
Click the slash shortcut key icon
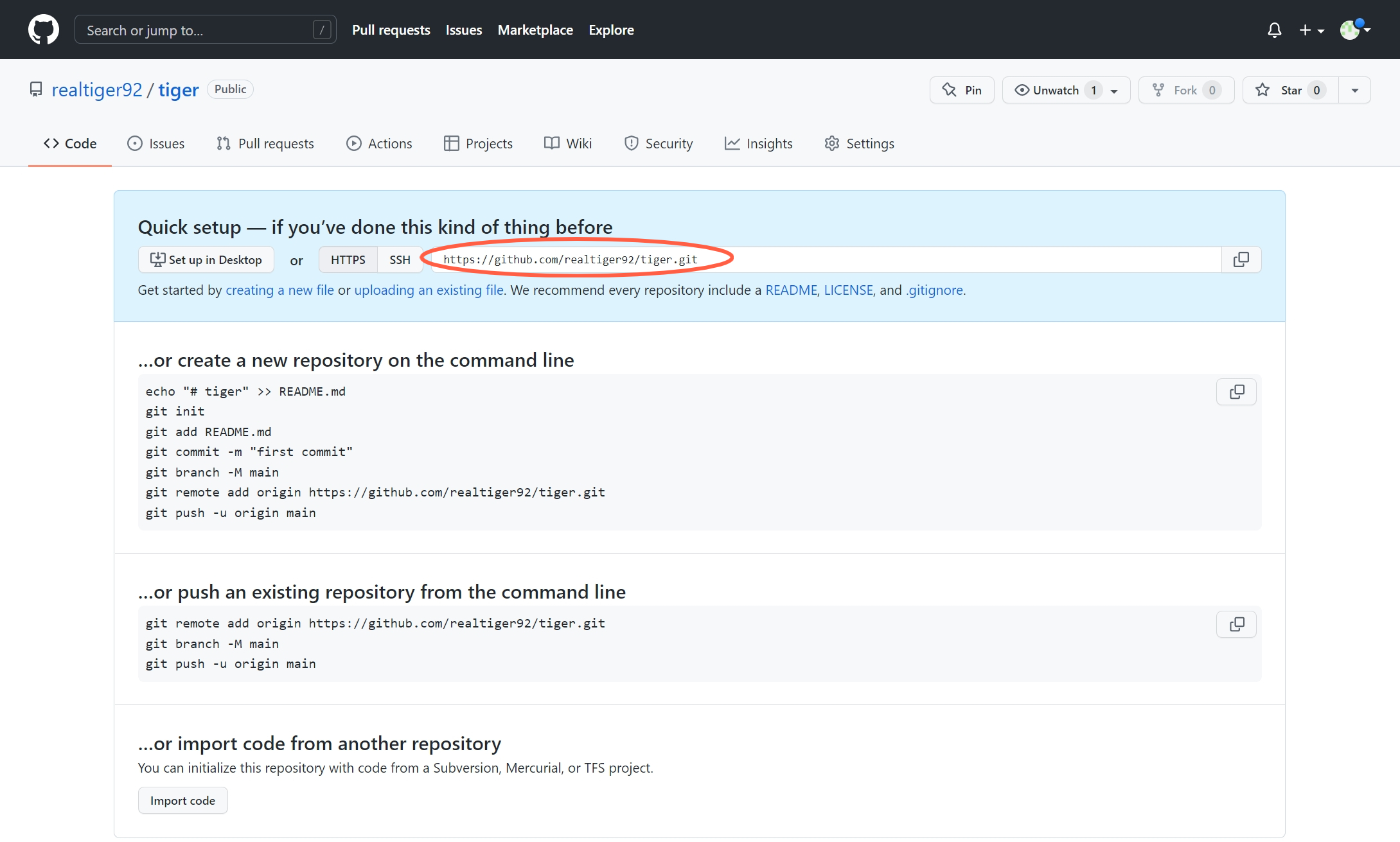[322, 30]
